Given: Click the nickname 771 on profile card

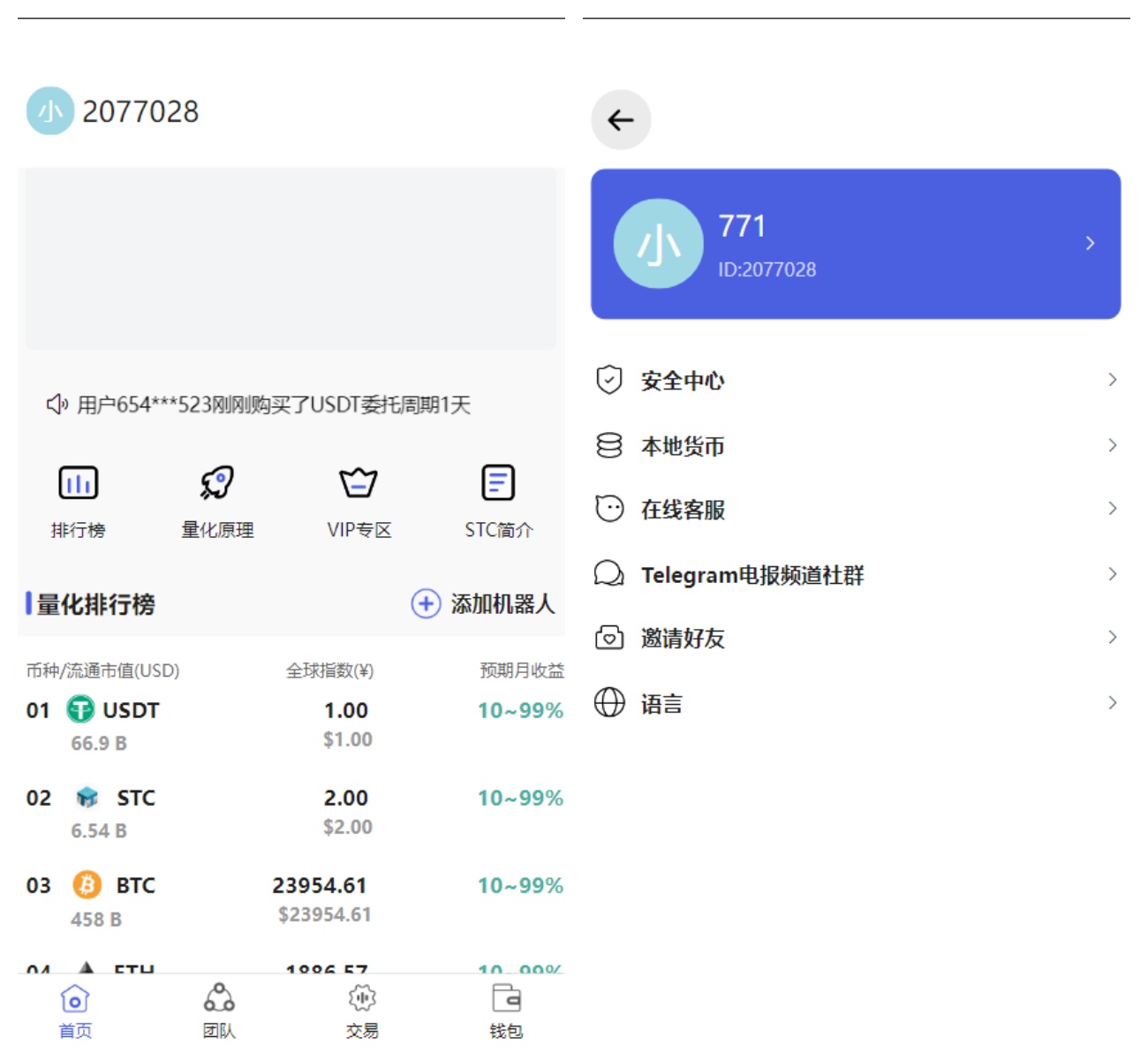Looking at the screenshot, I should tap(742, 226).
